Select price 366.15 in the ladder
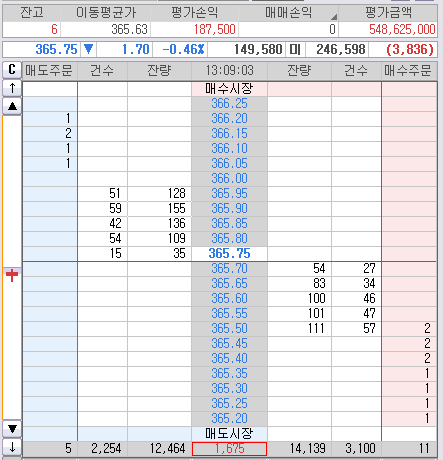Image resolution: width=443 pixels, height=460 pixels. (x=229, y=134)
